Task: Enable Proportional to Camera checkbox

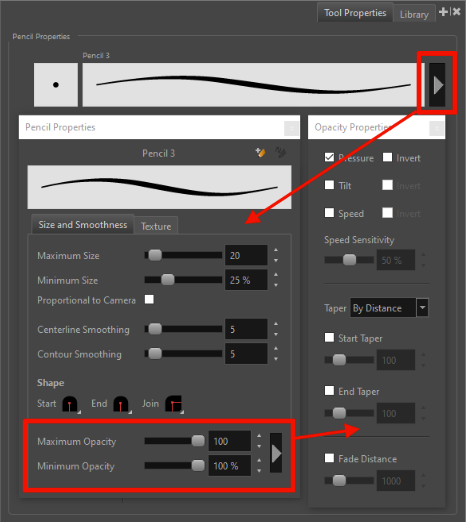Action: [x=149, y=299]
